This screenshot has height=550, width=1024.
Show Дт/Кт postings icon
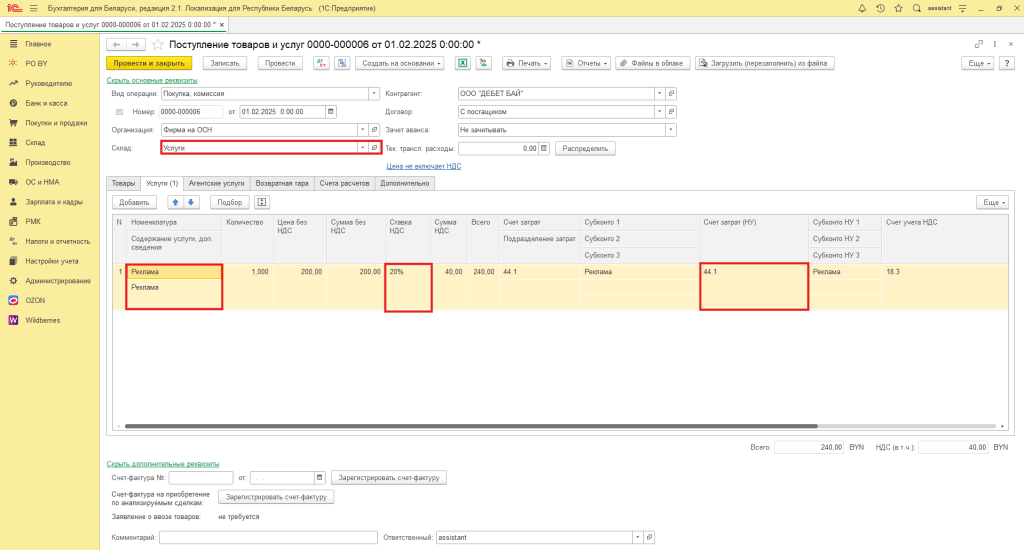click(321, 63)
